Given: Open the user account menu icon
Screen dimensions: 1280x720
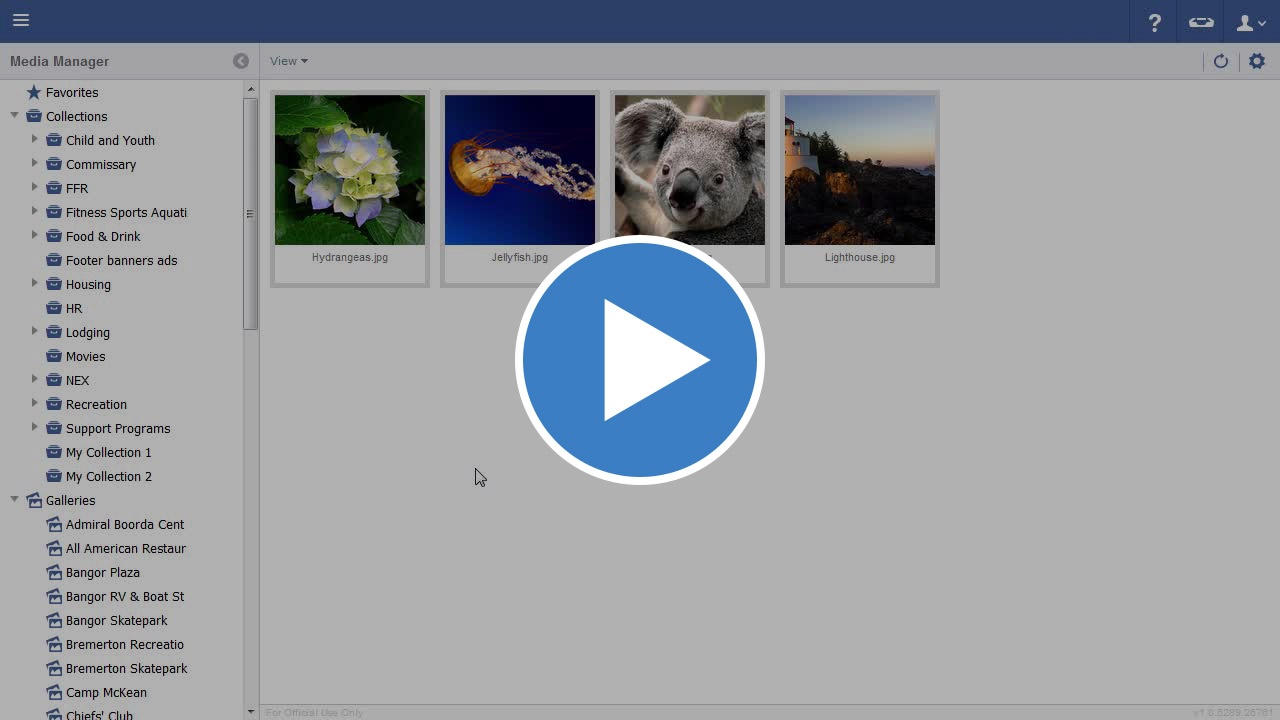Looking at the screenshot, I should 1250,22.
